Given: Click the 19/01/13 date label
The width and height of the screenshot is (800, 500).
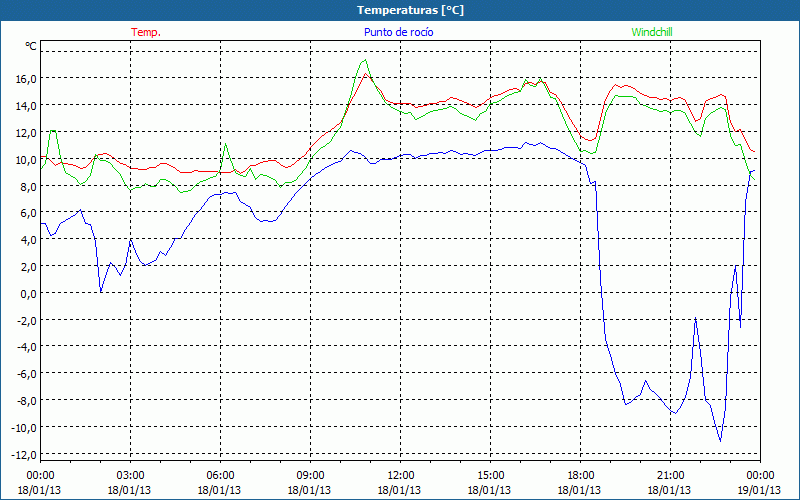Looking at the screenshot, I should (x=759, y=490).
